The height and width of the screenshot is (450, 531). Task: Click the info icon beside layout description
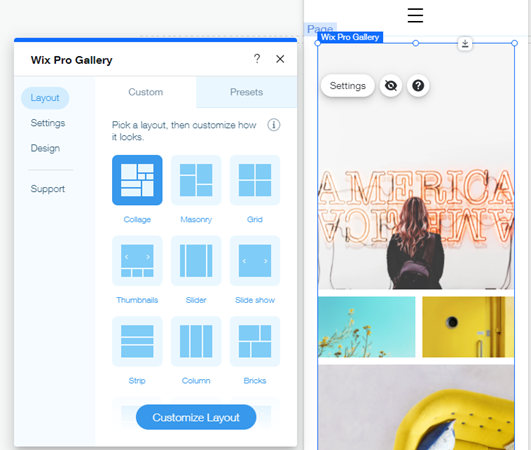click(274, 125)
